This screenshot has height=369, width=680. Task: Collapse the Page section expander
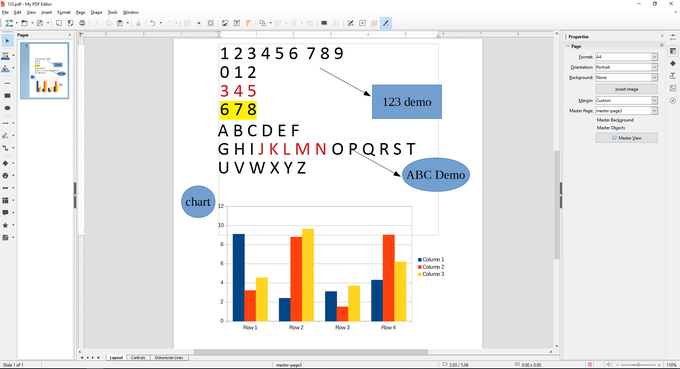pos(568,46)
